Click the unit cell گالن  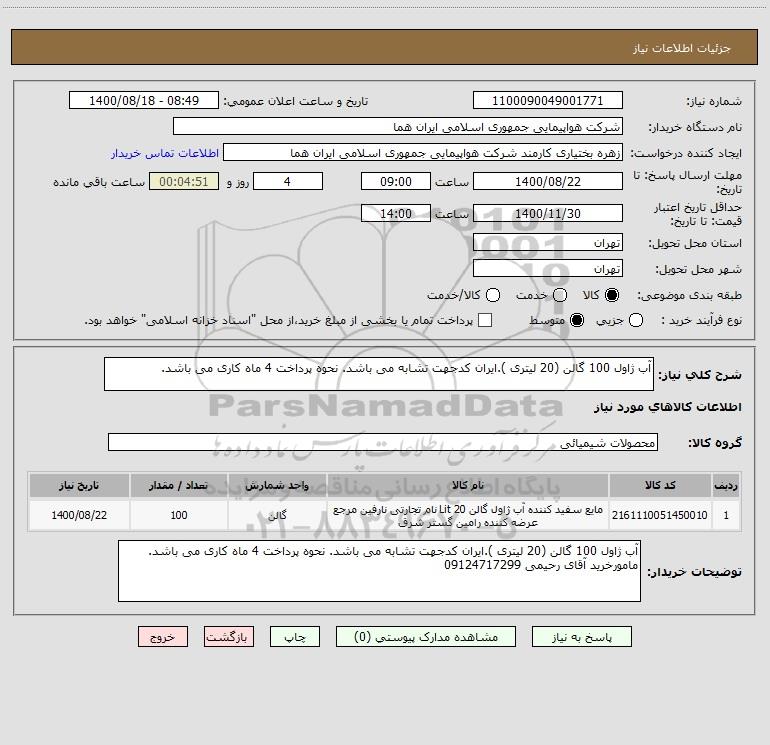277,515
